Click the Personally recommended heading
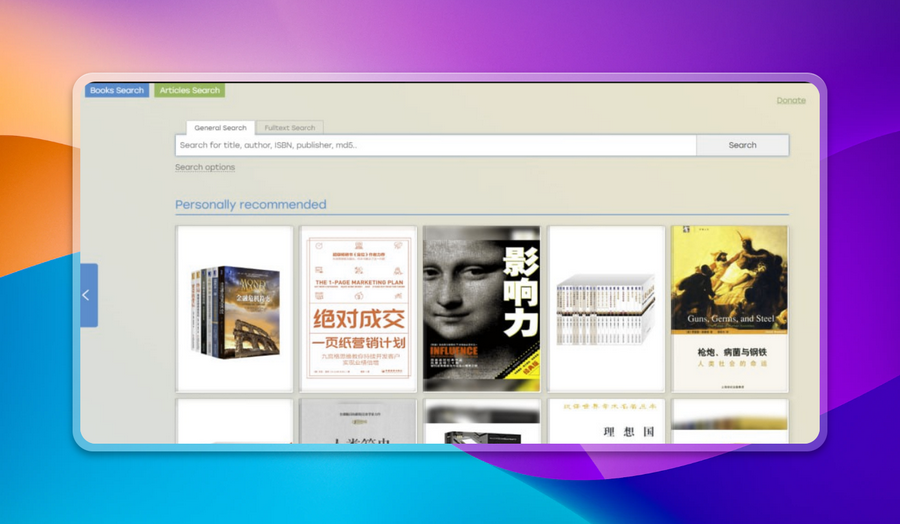Screen dimensions: 900x524 251,205
